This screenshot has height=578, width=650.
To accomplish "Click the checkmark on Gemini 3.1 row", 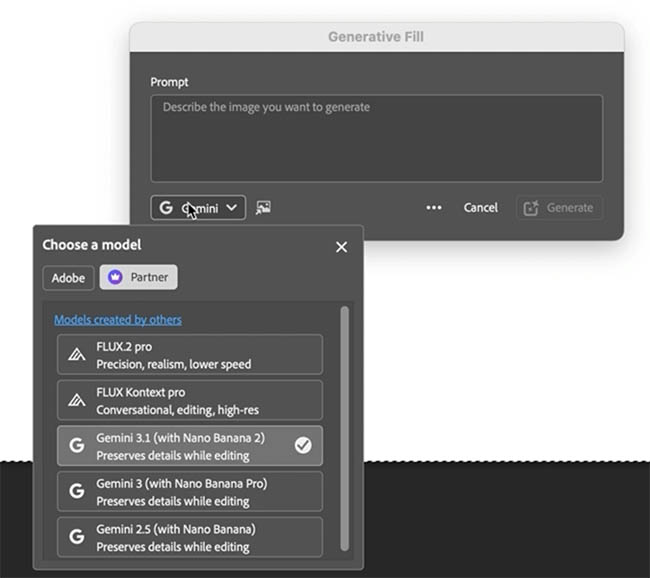I will [303, 445].
